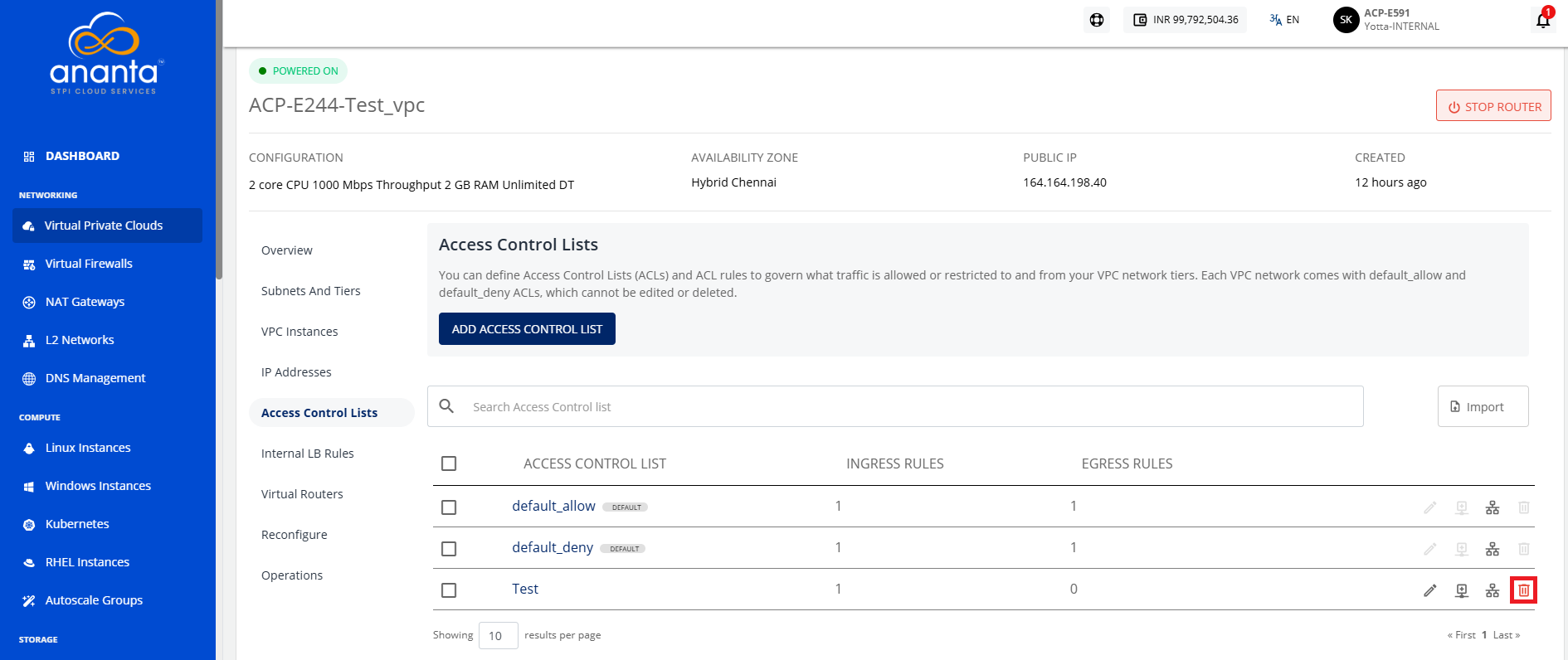1568x660 pixels.
Task: Go to the VPC Instances tab
Action: coord(299,332)
